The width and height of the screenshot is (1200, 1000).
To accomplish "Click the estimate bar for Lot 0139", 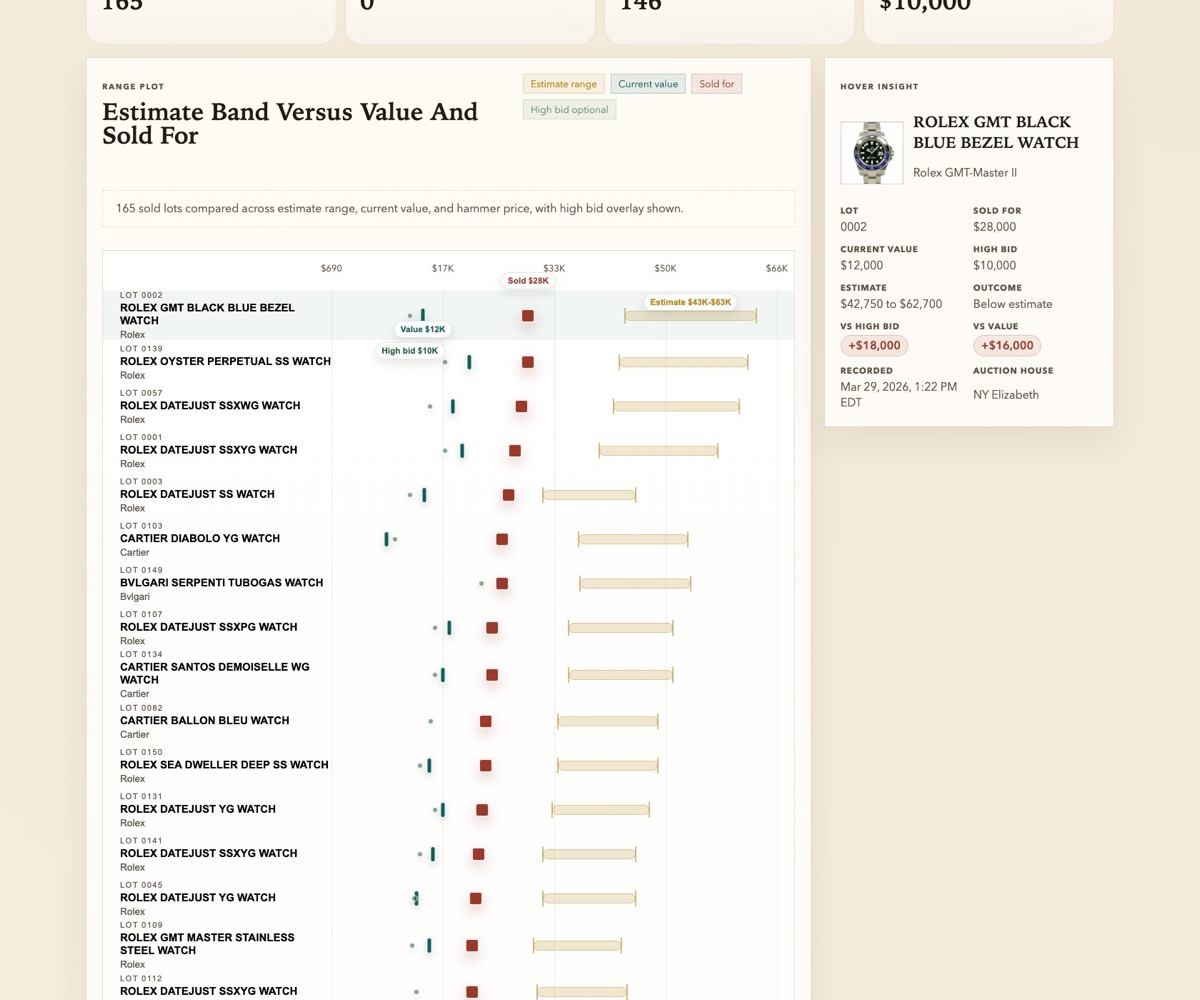I will pyautogui.click(x=683, y=362).
